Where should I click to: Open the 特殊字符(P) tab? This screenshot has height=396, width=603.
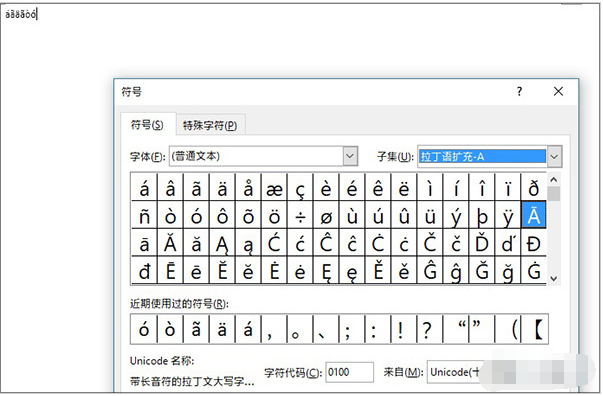210,125
